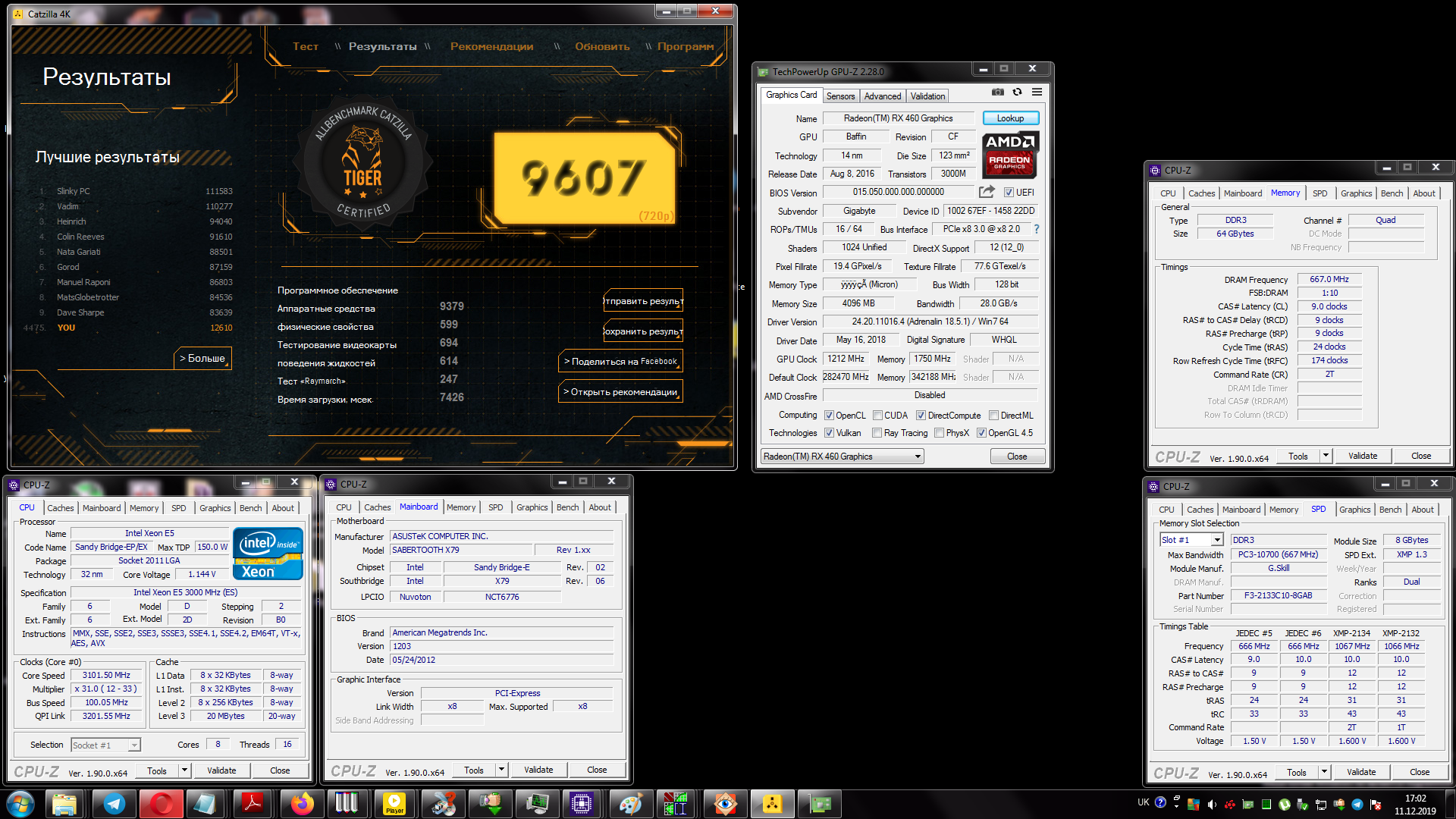
Task: Toggle the Ray Tracing checkbox
Action: click(877, 433)
